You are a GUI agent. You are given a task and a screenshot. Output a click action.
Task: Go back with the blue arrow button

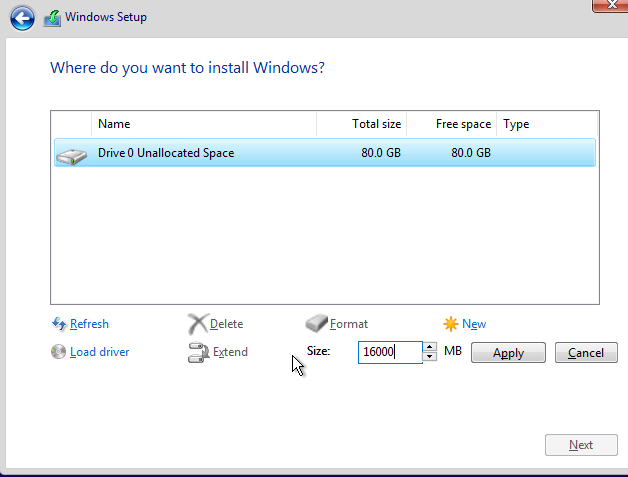[22, 18]
